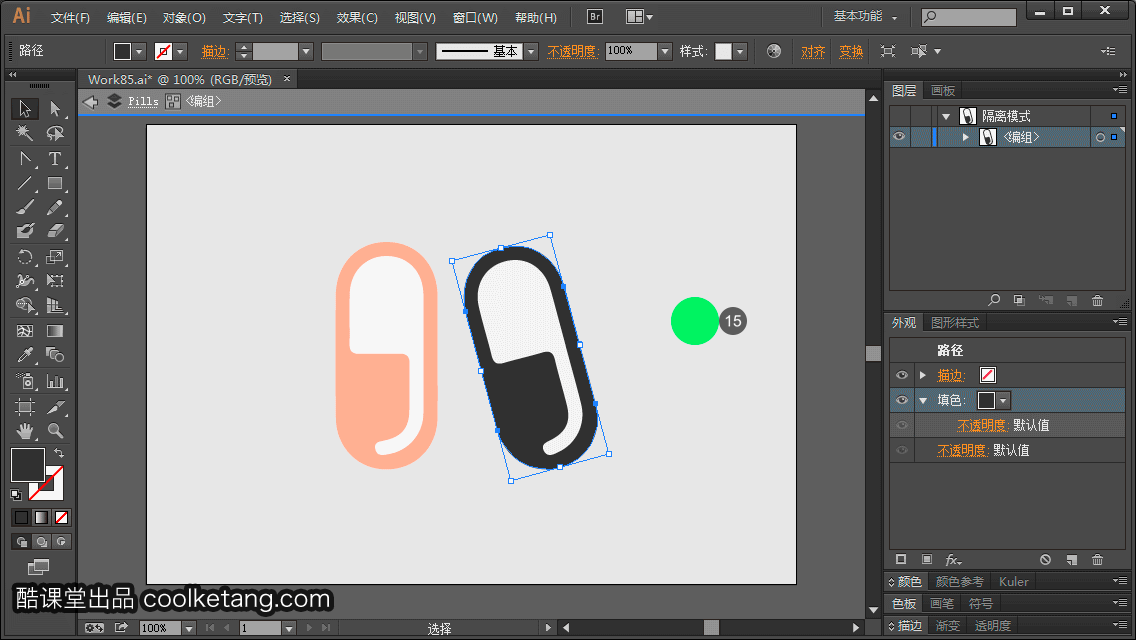Open the 文件(F) menu
The width and height of the screenshot is (1136, 640).
pos(70,17)
